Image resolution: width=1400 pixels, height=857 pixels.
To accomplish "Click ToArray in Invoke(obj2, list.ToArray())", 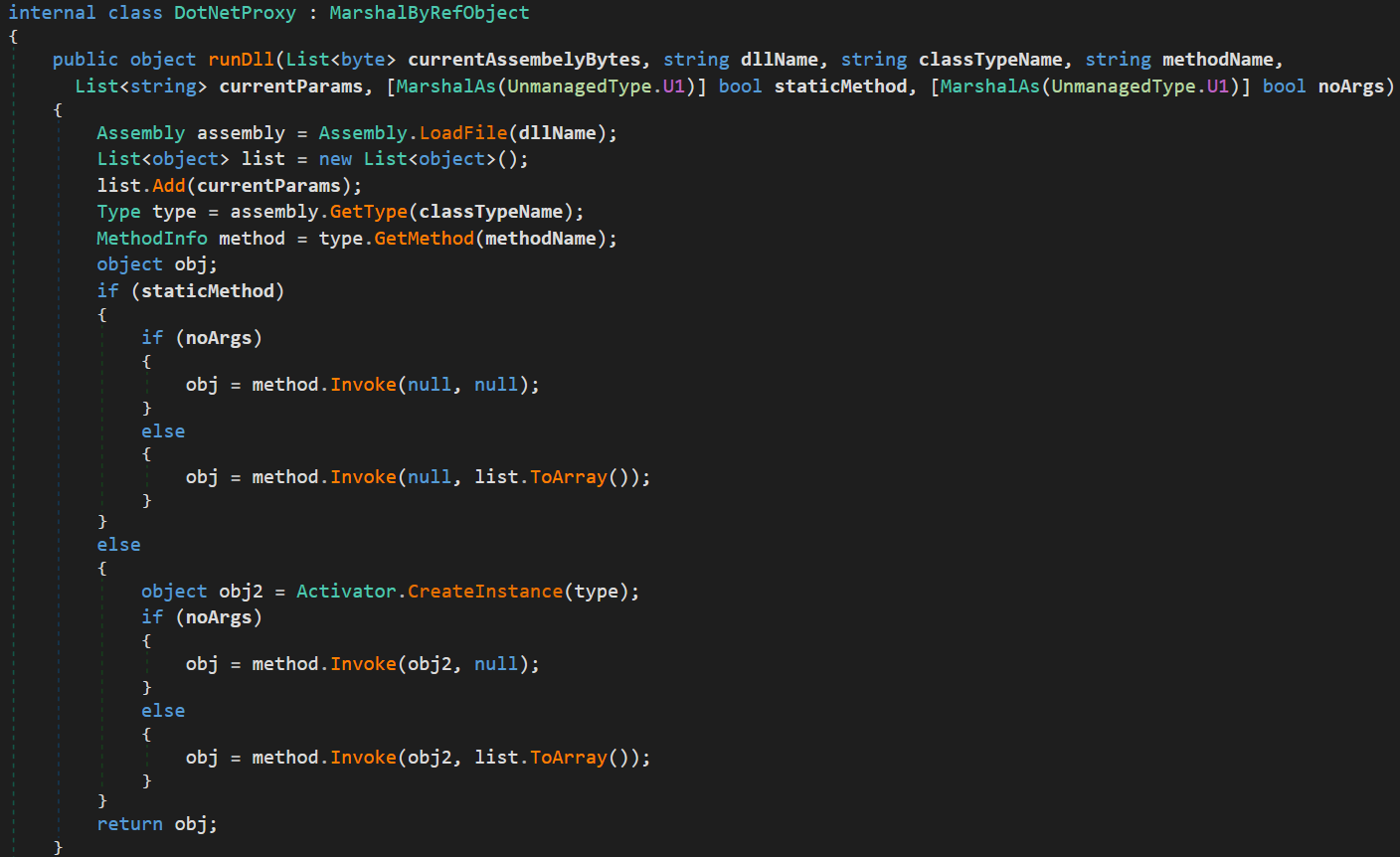I will pos(569,758).
